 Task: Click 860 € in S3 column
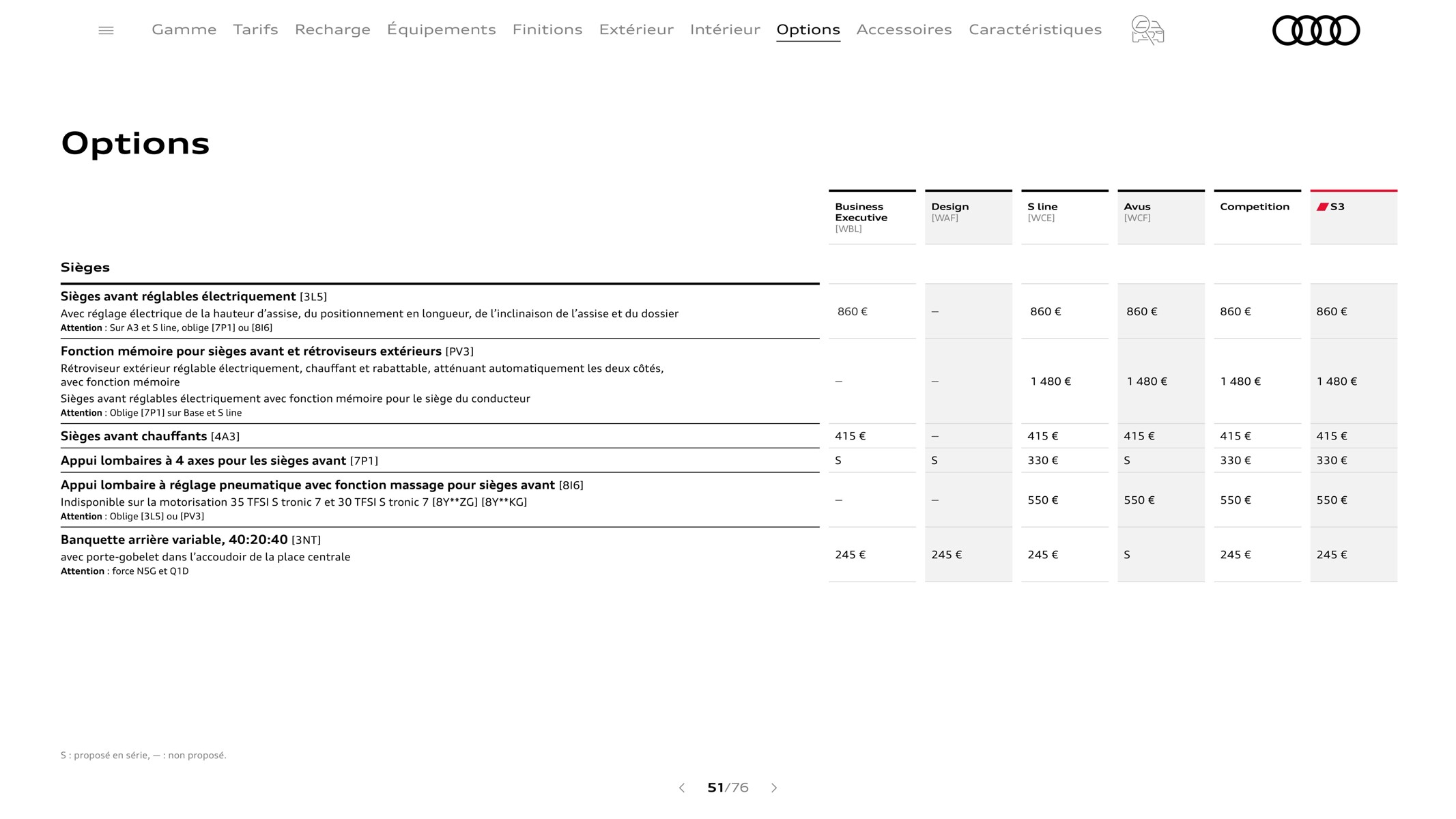pos(1332,312)
